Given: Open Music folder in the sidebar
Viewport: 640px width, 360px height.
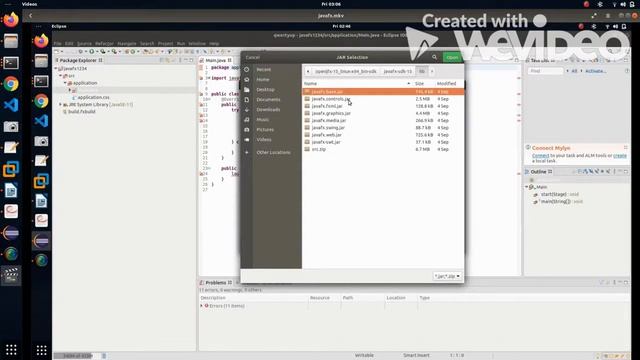Looking at the screenshot, I should [262, 120].
